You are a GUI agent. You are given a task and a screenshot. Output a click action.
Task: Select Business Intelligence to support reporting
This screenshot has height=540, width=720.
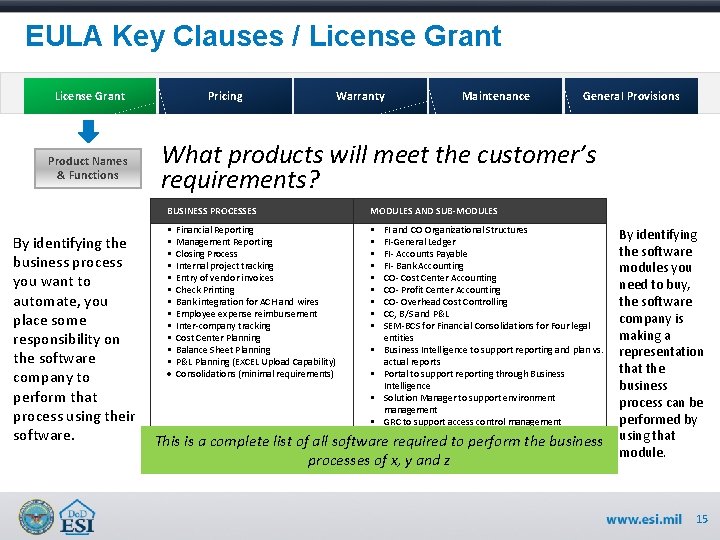tap(494, 355)
